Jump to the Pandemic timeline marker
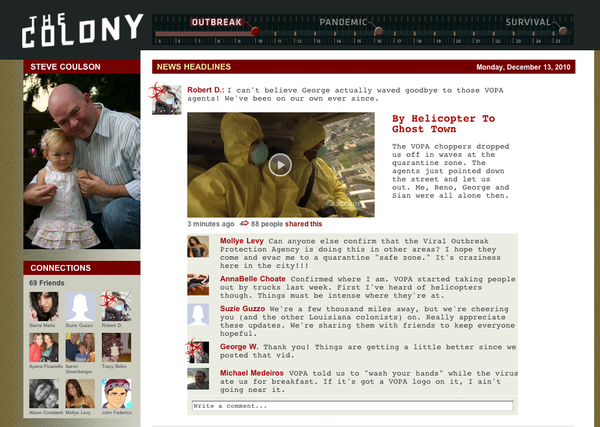 pyautogui.click(x=378, y=31)
